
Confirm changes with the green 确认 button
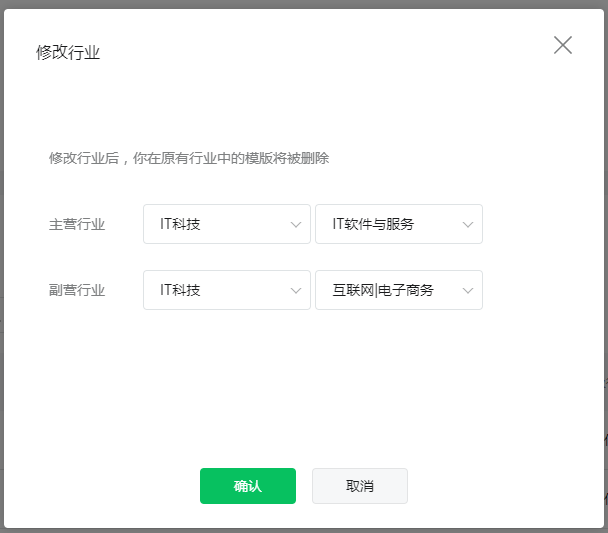tap(248, 486)
